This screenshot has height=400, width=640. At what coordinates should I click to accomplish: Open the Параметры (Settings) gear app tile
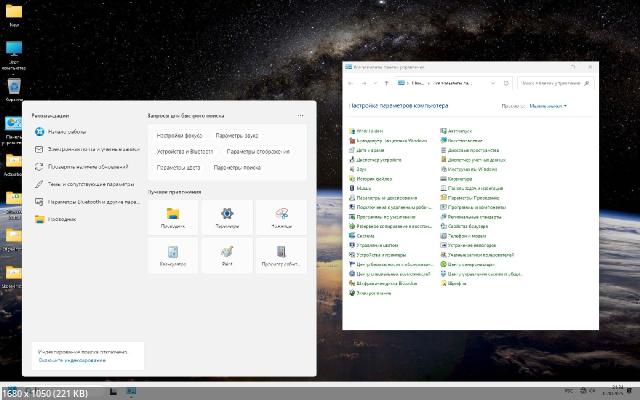(227, 217)
